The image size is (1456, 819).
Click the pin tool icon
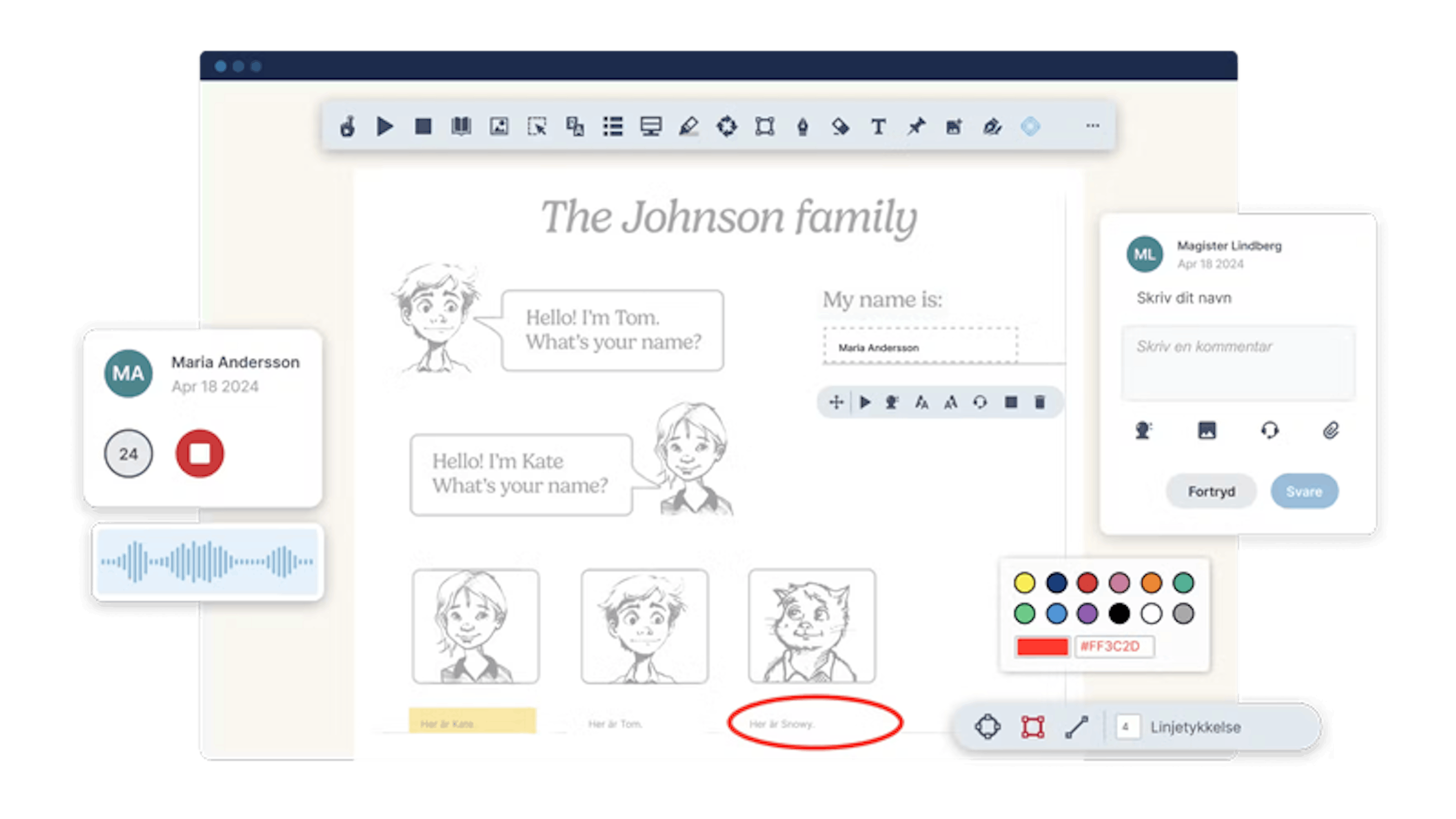tap(916, 127)
